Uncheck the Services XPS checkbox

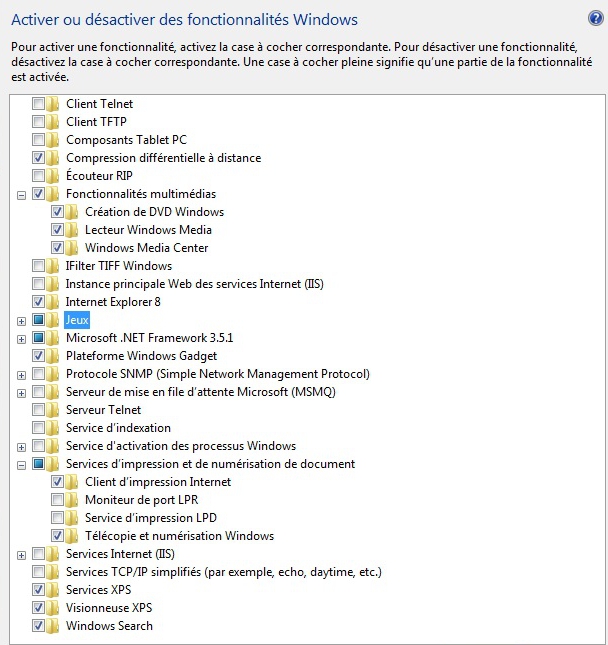[38, 590]
